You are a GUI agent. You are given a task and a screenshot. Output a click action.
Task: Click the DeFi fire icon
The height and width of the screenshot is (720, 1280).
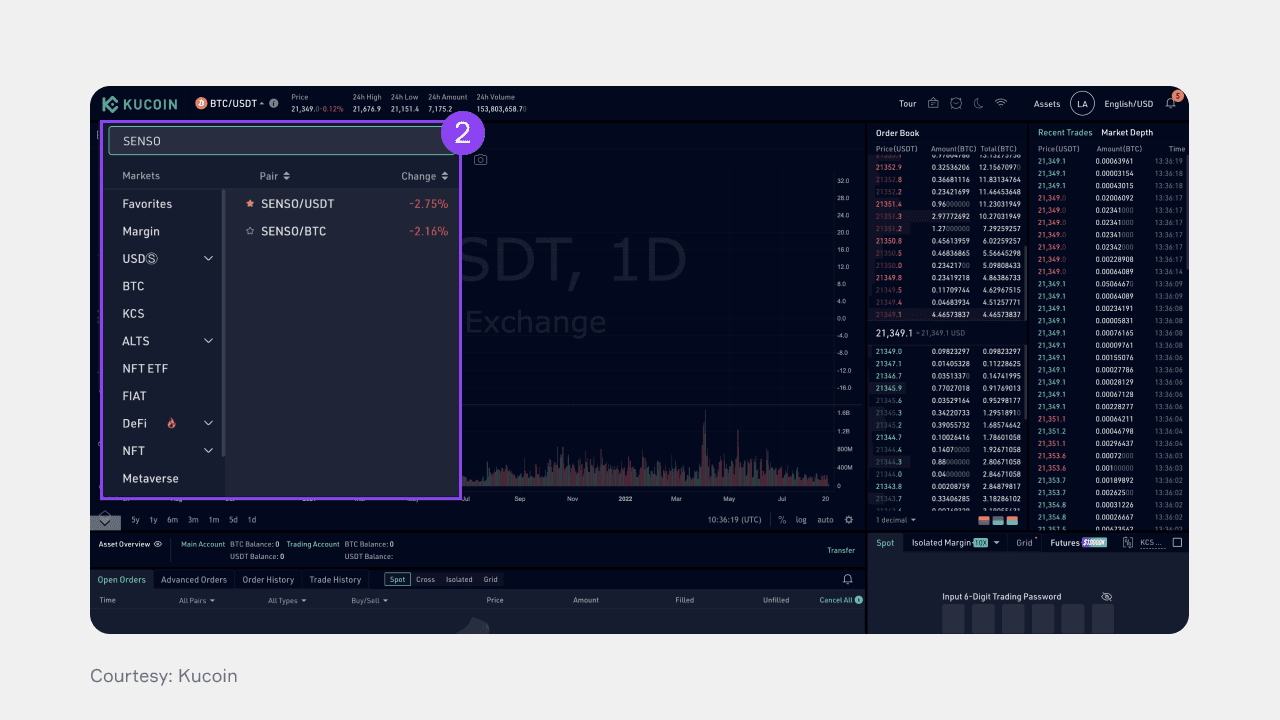171,424
